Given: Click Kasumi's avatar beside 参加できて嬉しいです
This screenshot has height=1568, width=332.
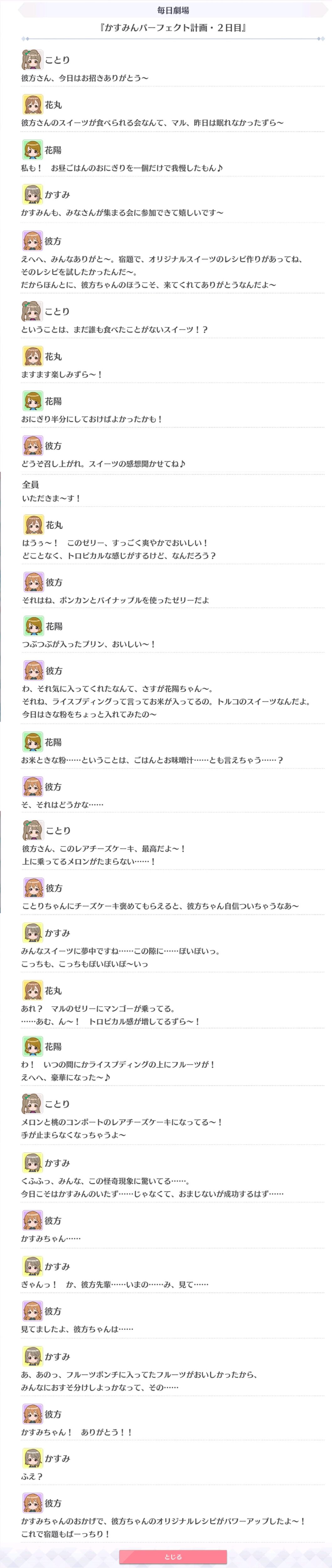Looking at the screenshot, I should (32, 195).
